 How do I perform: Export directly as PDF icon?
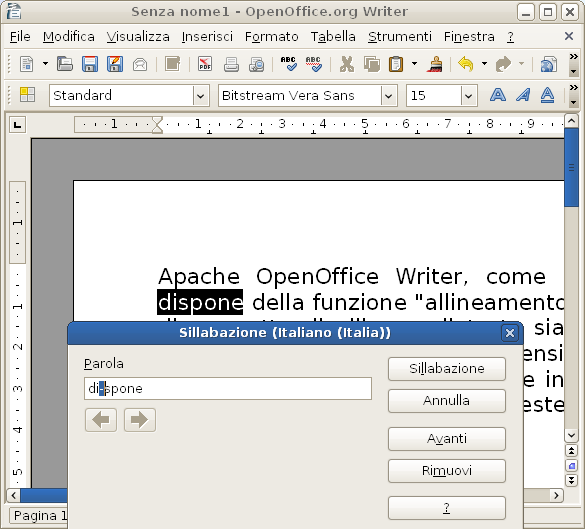pos(205,64)
